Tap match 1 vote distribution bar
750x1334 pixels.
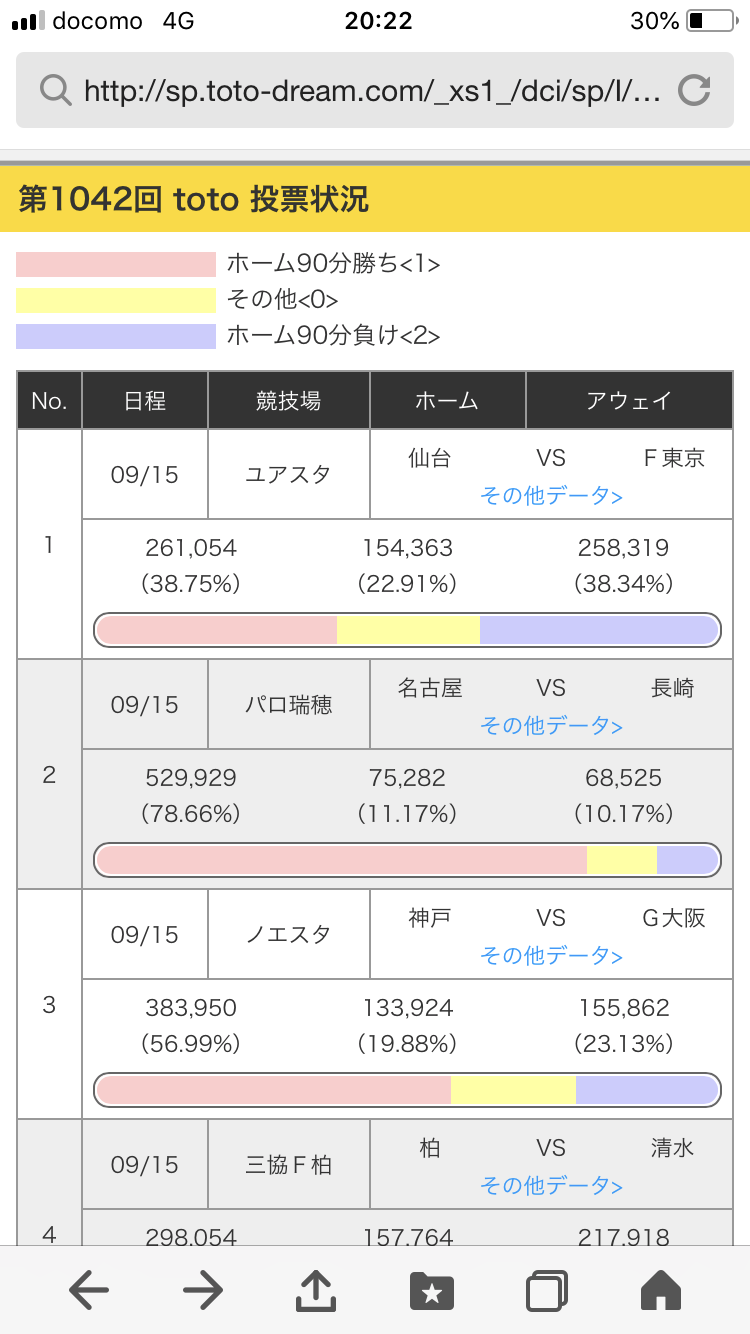click(407, 630)
